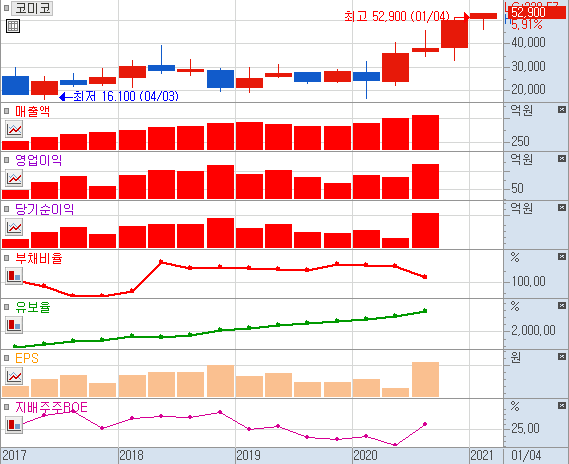
Task: Close the 영업이익 indicator panel
Action: [561, 159]
